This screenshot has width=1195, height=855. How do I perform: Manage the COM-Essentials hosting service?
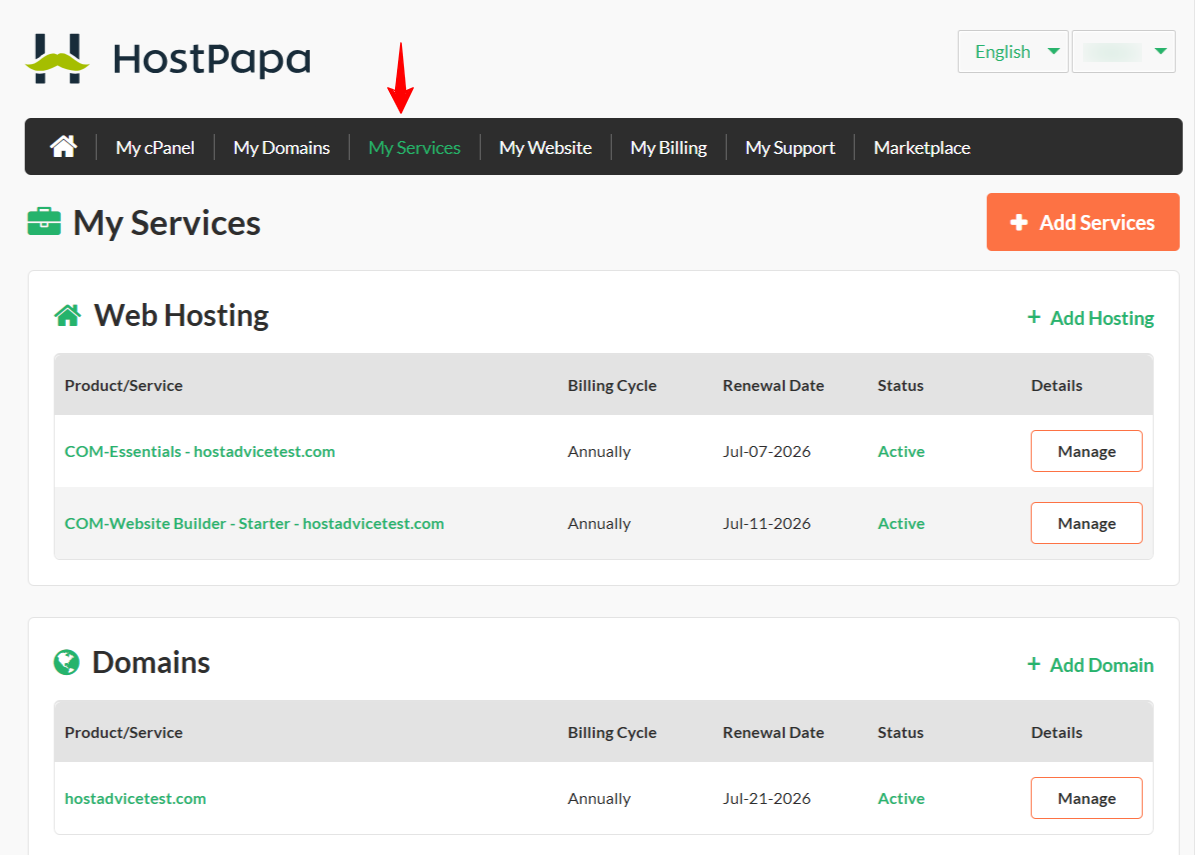click(x=1087, y=451)
